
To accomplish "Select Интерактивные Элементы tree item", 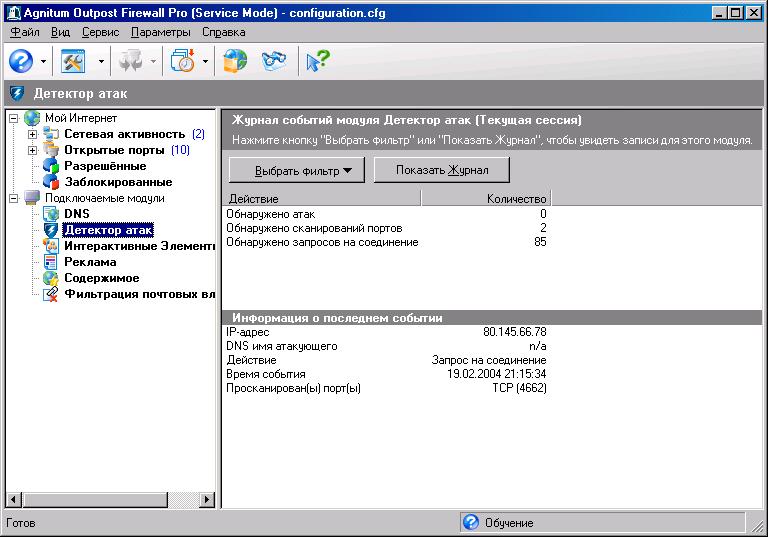I will 139,246.
